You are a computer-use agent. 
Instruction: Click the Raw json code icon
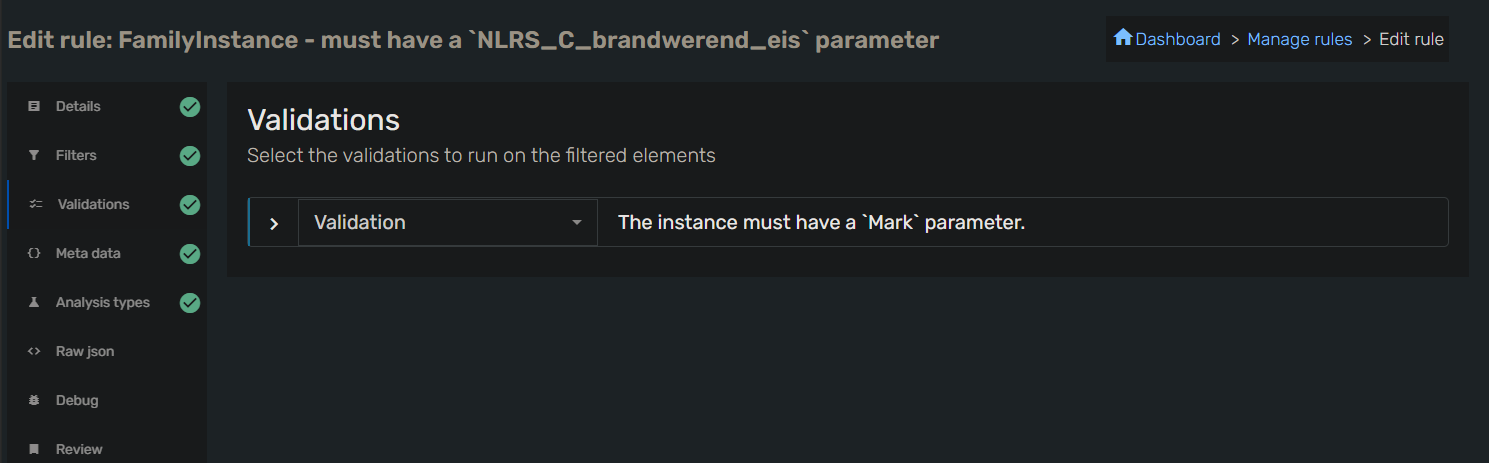pyautogui.click(x=34, y=352)
